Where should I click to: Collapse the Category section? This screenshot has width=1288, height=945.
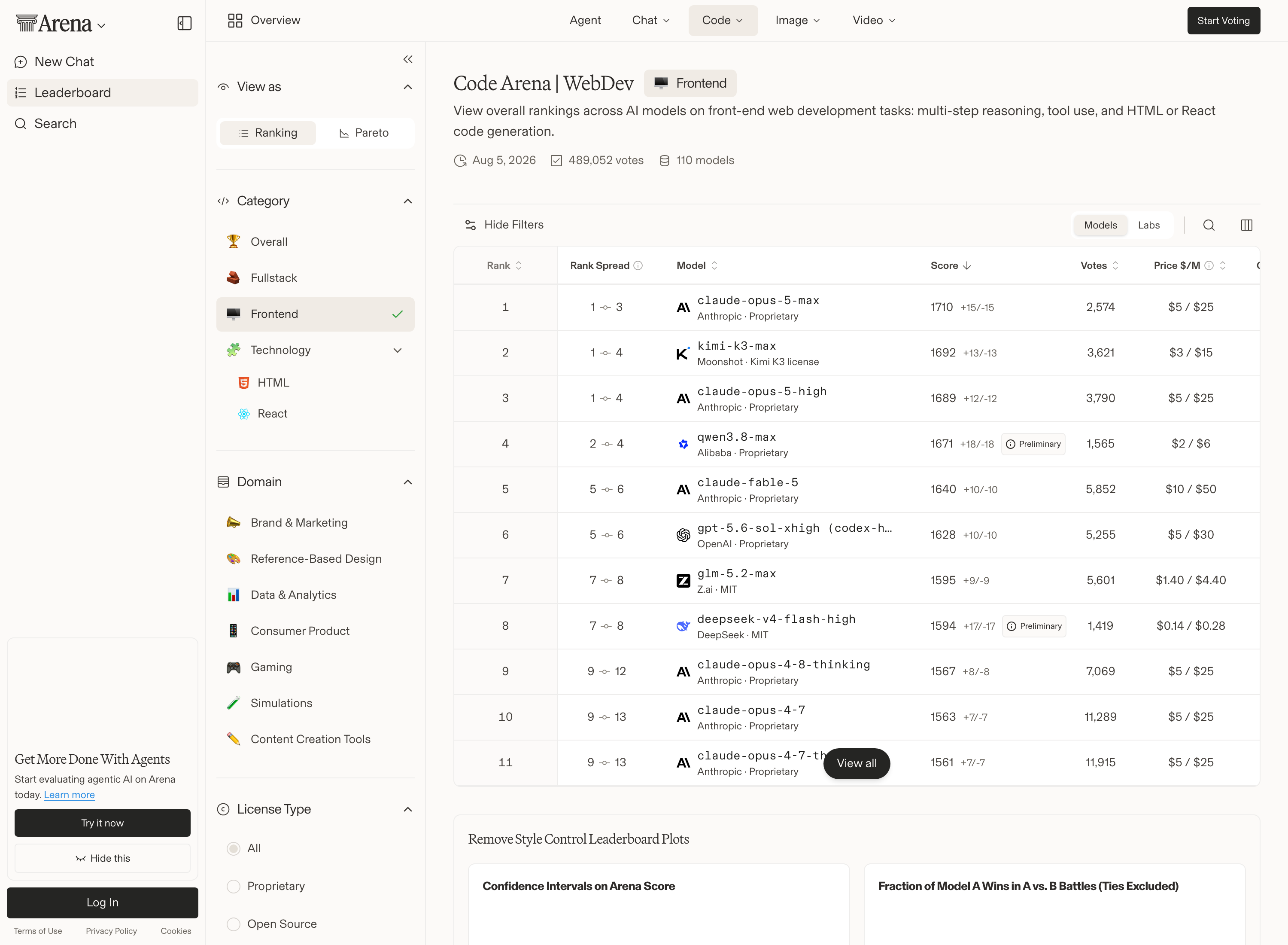coord(407,201)
